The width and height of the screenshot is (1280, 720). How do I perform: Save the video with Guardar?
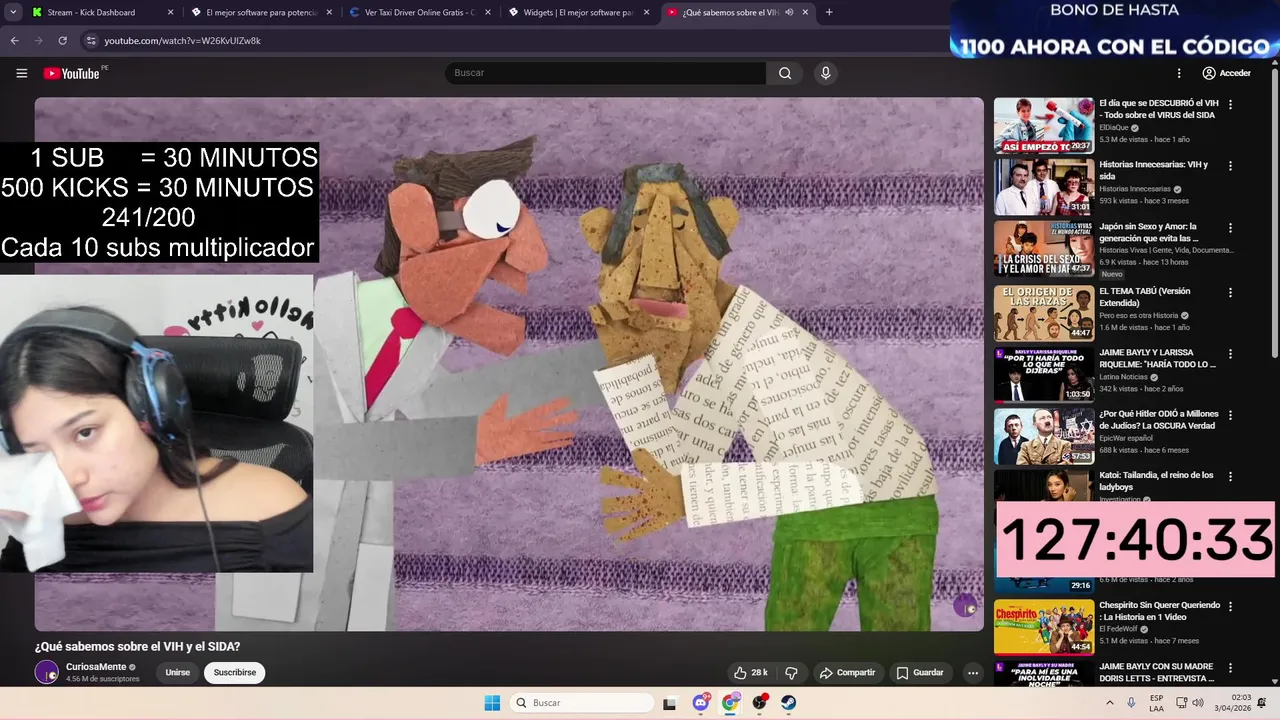[x=920, y=673]
